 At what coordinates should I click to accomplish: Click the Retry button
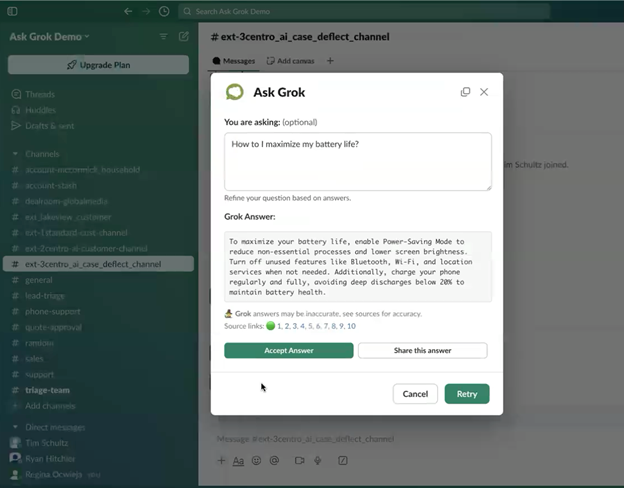click(x=467, y=394)
